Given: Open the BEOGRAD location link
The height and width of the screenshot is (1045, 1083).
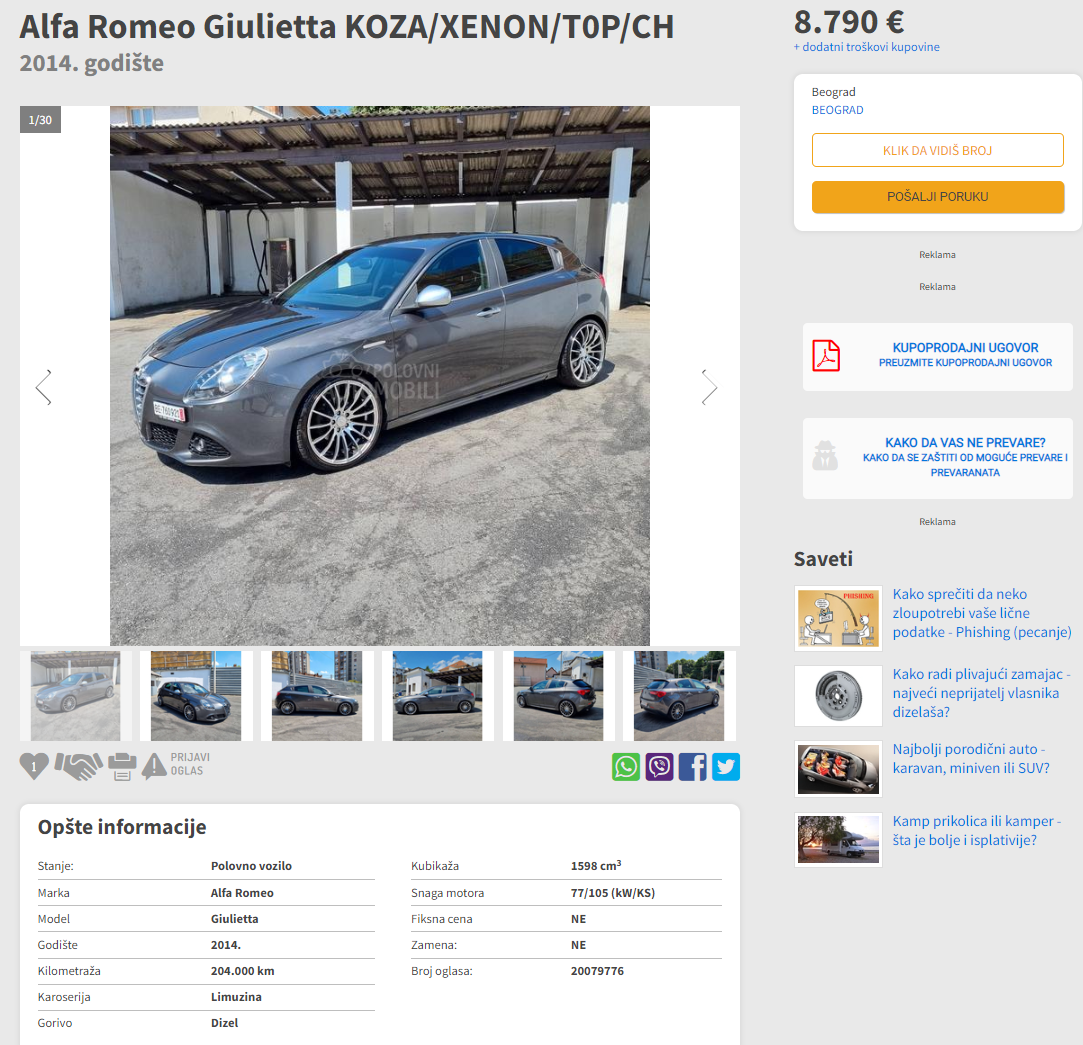Looking at the screenshot, I should (x=837, y=110).
